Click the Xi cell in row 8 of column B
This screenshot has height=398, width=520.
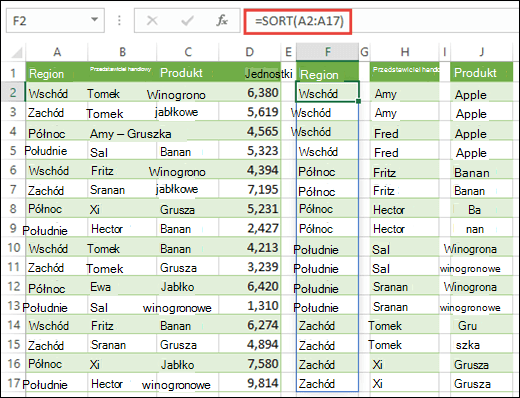(x=122, y=209)
